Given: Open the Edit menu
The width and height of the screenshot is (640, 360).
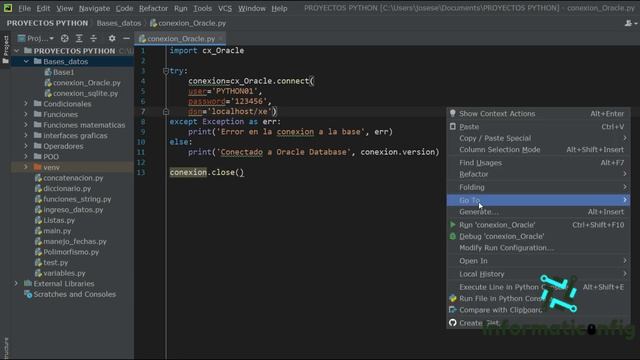Looking at the screenshot, I should coord(43,8).
